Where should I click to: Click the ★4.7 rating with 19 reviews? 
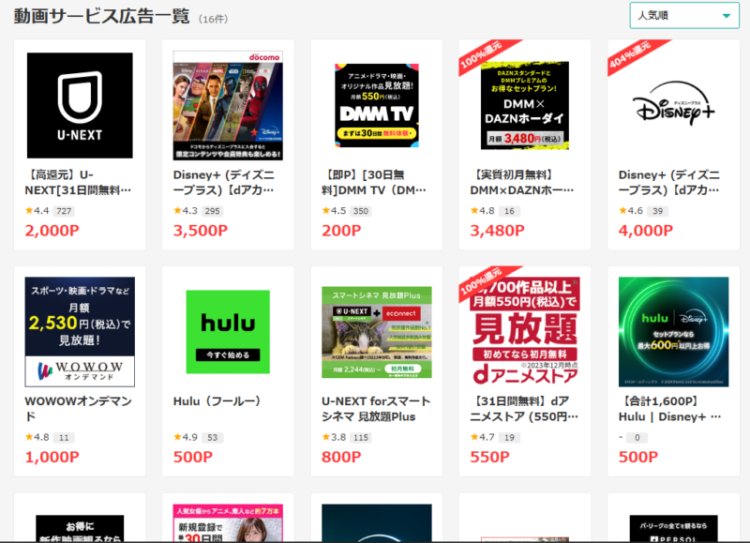(495, 437)
